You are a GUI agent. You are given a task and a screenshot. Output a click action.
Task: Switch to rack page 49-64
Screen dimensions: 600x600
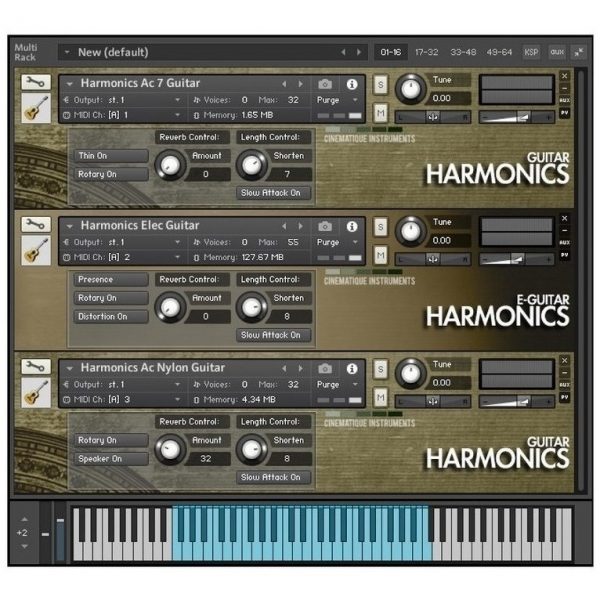[x=499, y=52]
